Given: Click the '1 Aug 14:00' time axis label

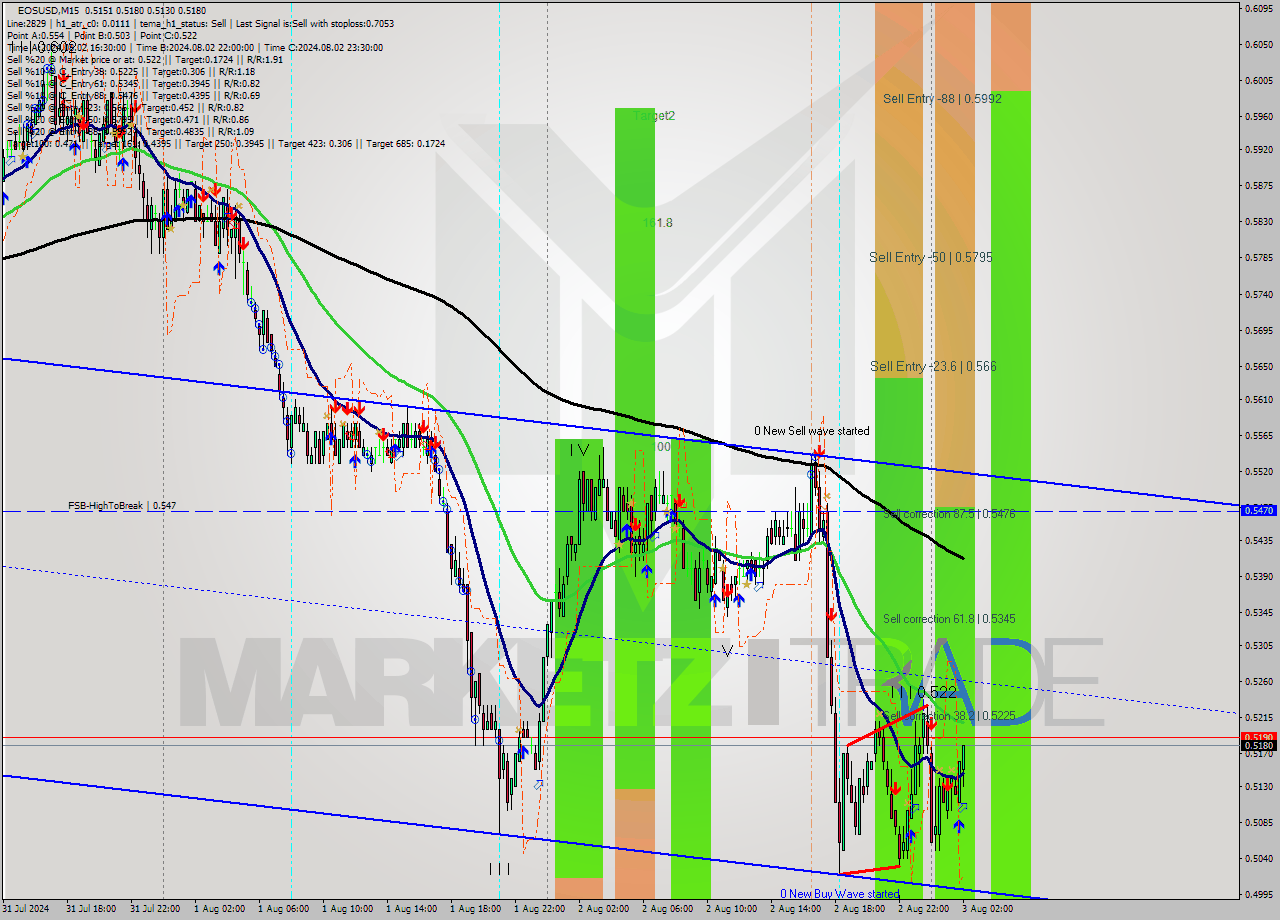Looking at the screenshot, I should (413, 909).
